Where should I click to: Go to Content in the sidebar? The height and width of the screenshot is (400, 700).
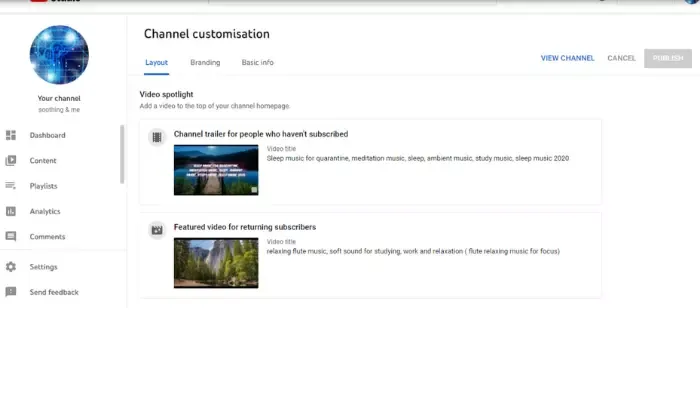pyautogui.click(x=43, y=160)
